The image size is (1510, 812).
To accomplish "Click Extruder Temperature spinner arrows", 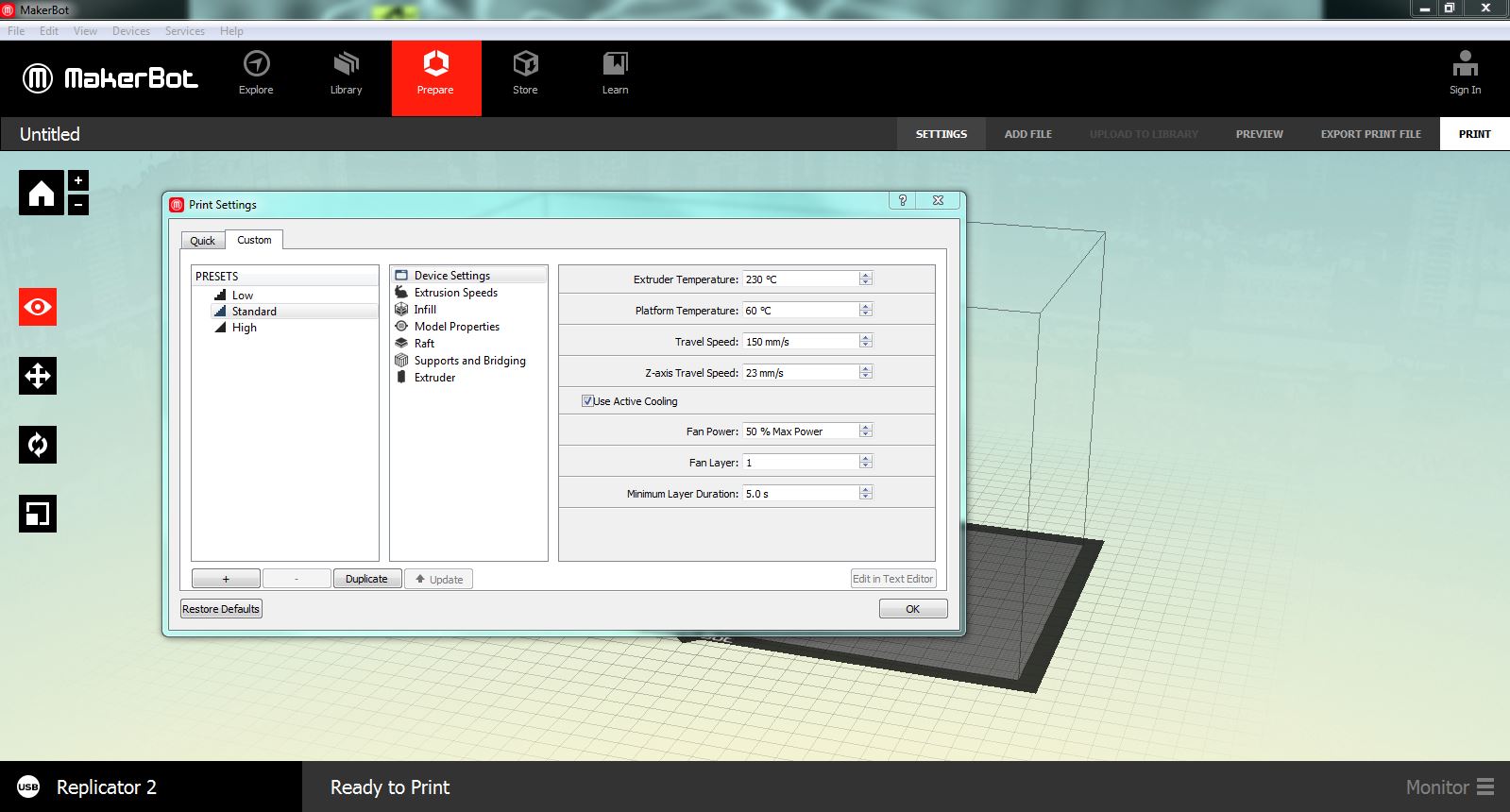I will click(866, 279).
